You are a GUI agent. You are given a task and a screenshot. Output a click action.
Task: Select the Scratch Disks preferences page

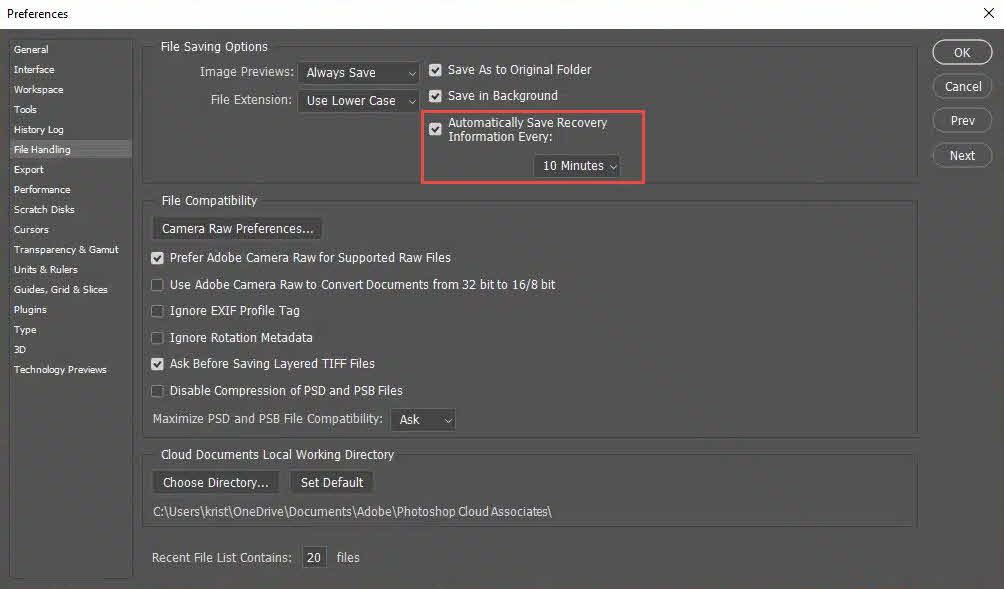tap(43, 209)
